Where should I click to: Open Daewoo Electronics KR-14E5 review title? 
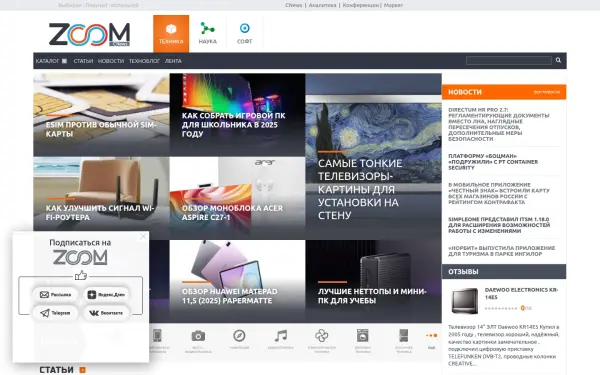click(521, 293)
